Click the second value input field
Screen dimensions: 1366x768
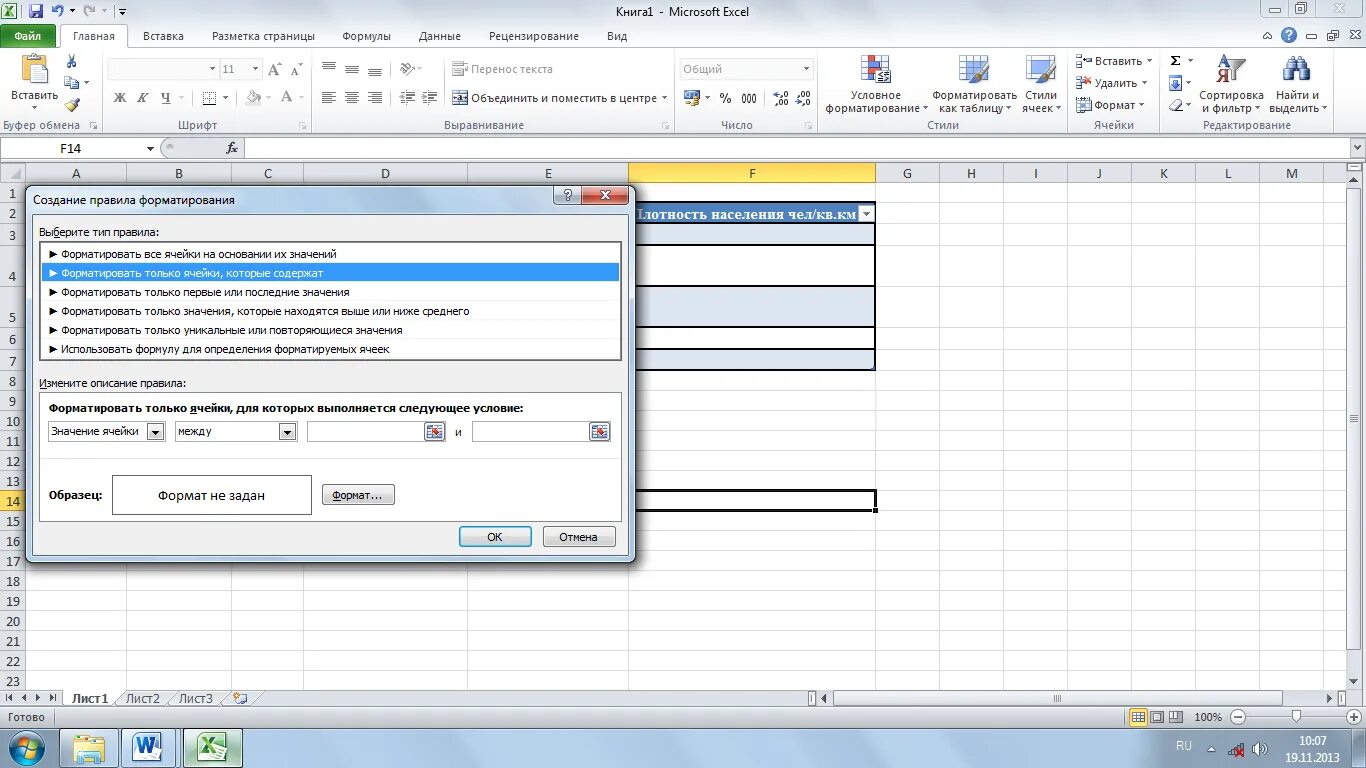[x=530, y=431]
